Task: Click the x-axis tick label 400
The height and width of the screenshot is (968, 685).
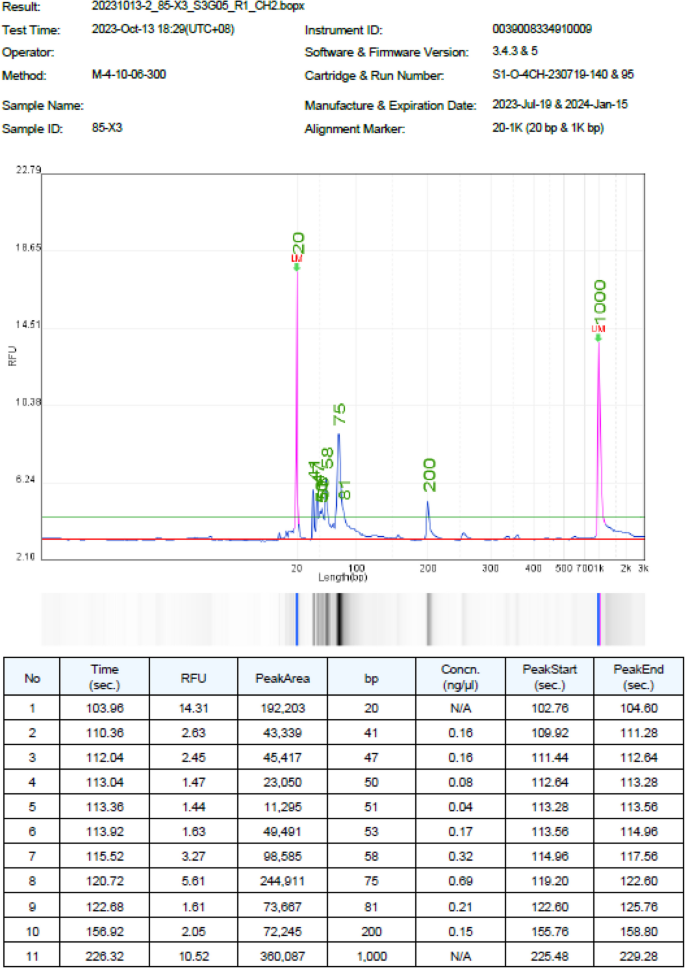Action: tap(534, 568)
